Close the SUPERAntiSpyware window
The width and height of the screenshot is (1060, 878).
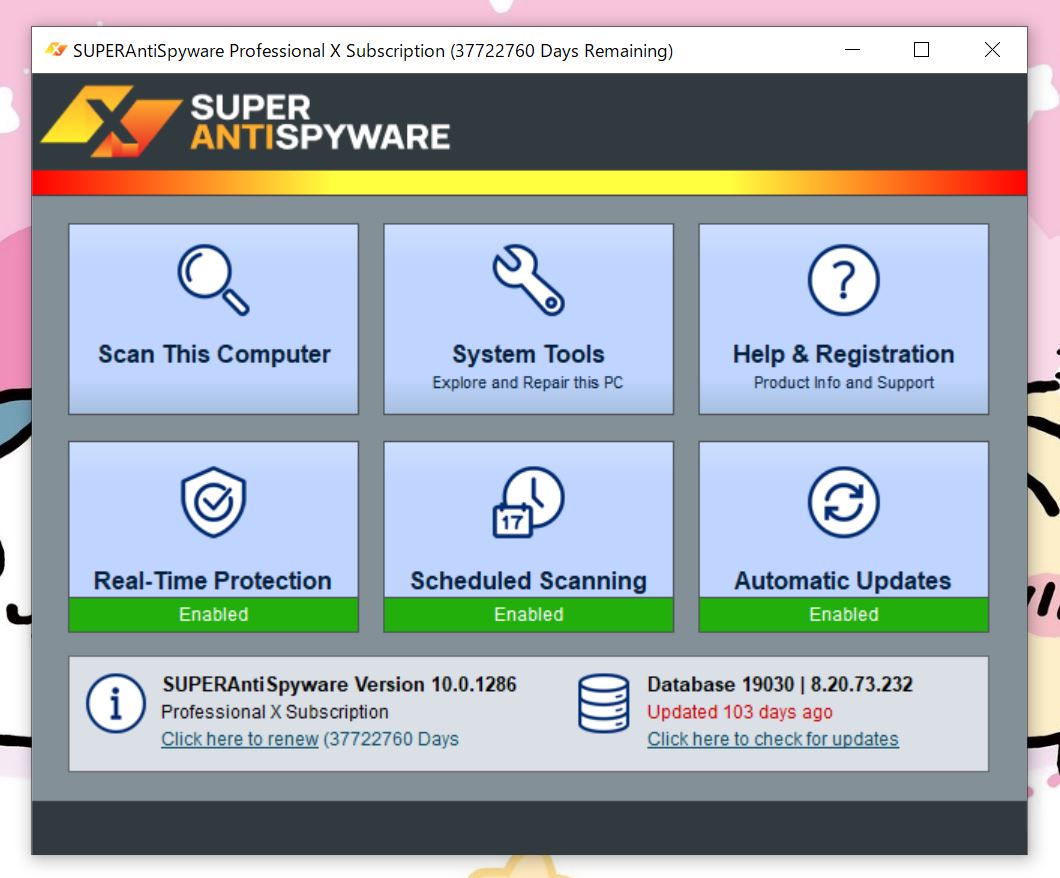pyautogui.click(x=992, y=49)
